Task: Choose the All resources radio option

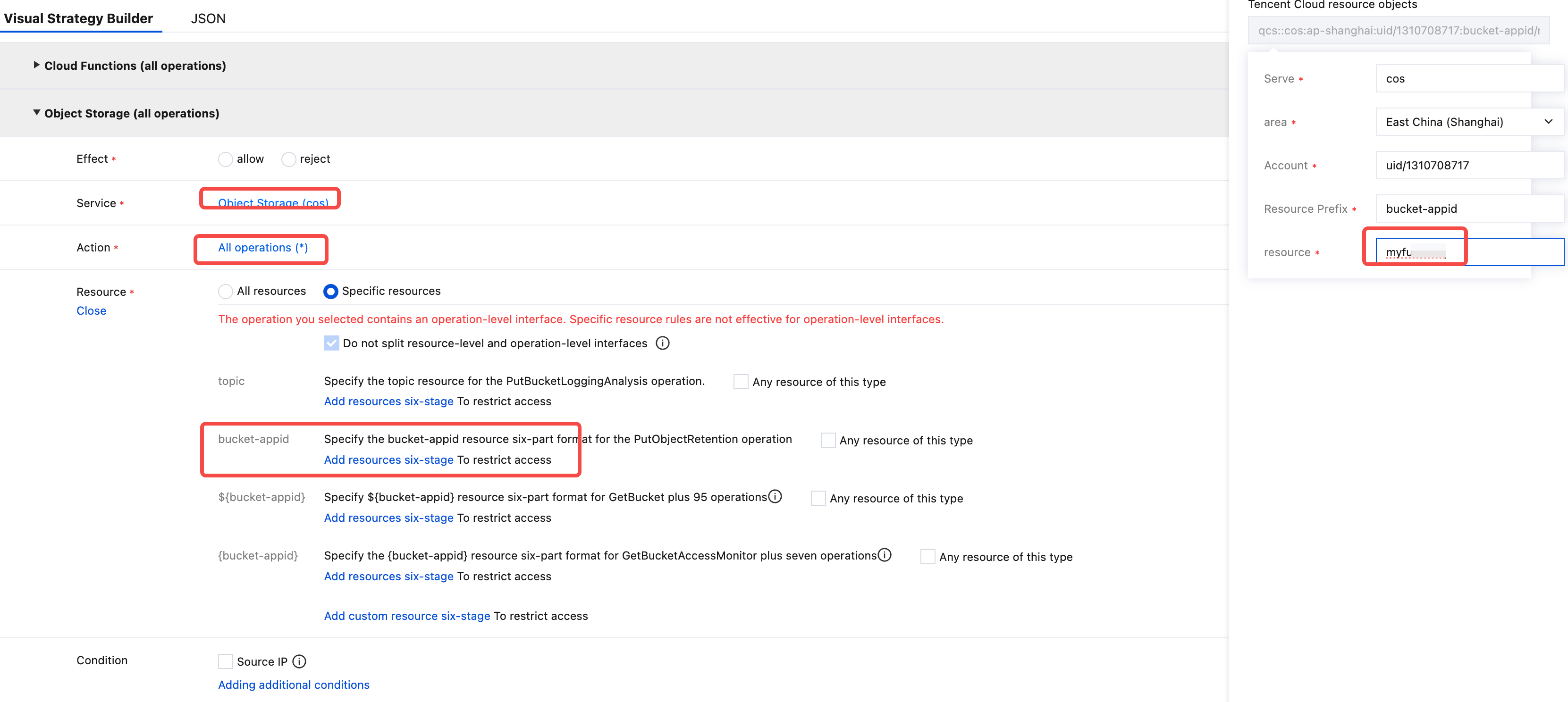Action: click(x=225, y=292)
